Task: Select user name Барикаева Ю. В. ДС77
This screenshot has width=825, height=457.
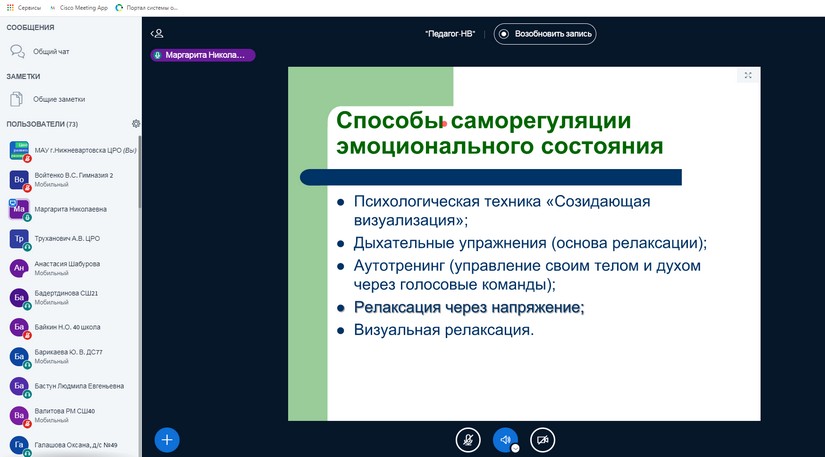Action: (x=68, y=352)
